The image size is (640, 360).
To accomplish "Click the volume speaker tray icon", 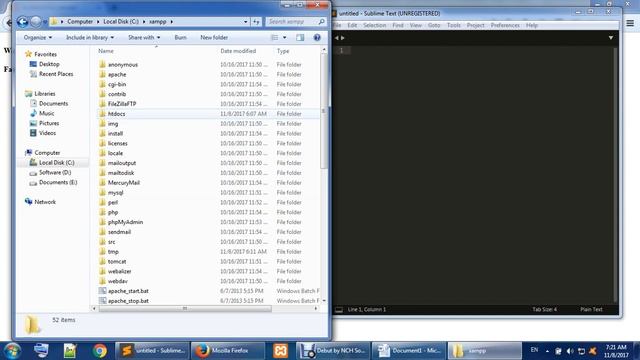I will click(x=570, y=351).
